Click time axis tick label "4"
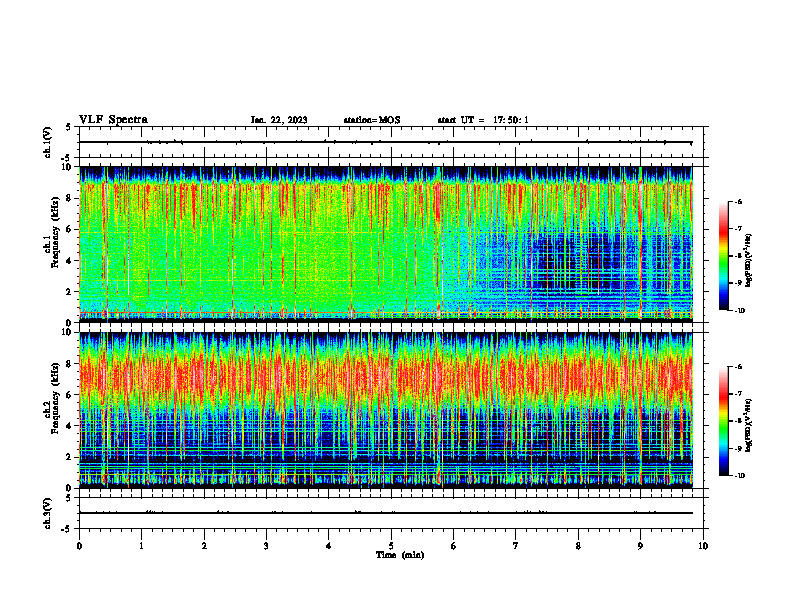This screenshot has width=792, height=612. coord(329,546)
